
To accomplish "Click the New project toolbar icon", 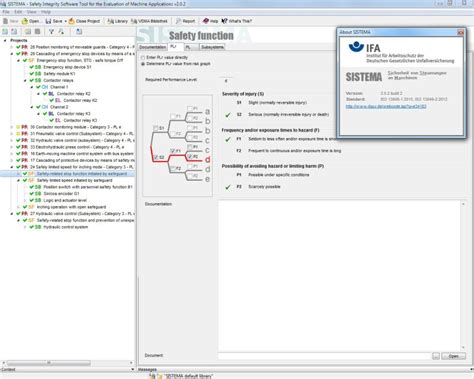I will tap(5, 21).
